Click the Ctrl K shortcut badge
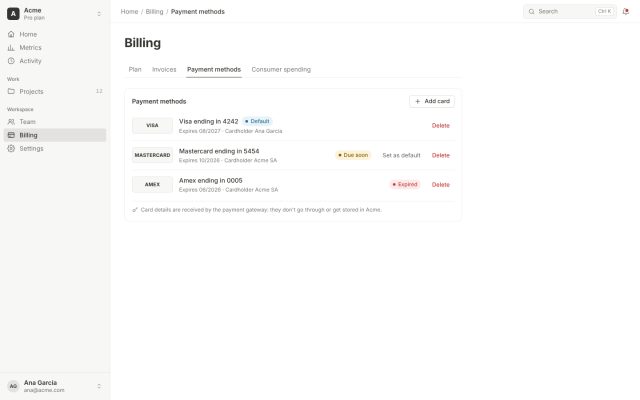The width and height of the screenshot is (640, 400). (604, 11)
